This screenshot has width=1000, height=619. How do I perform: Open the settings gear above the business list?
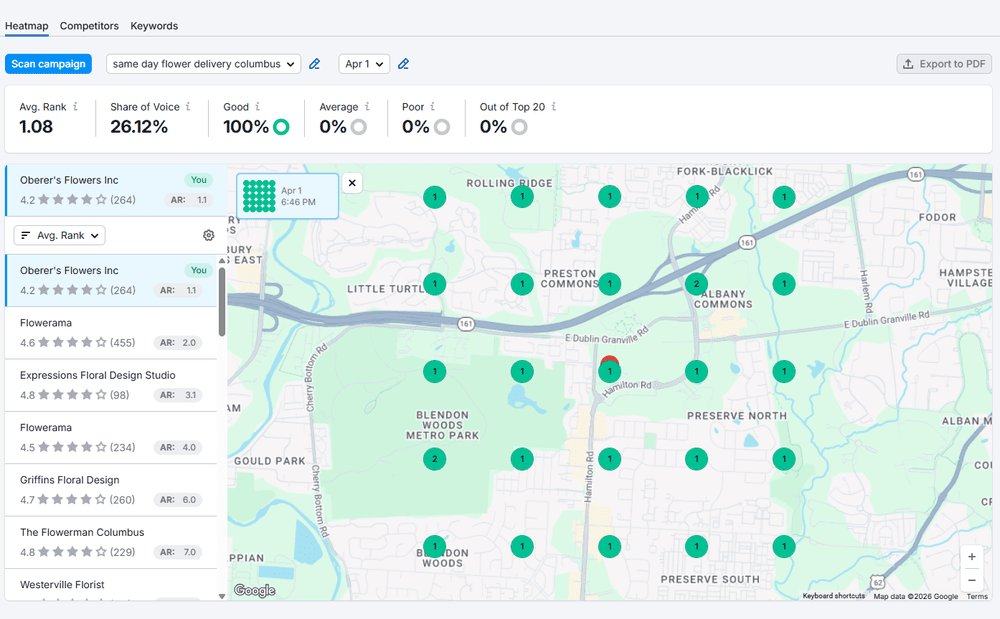click(x=208, y=234)
